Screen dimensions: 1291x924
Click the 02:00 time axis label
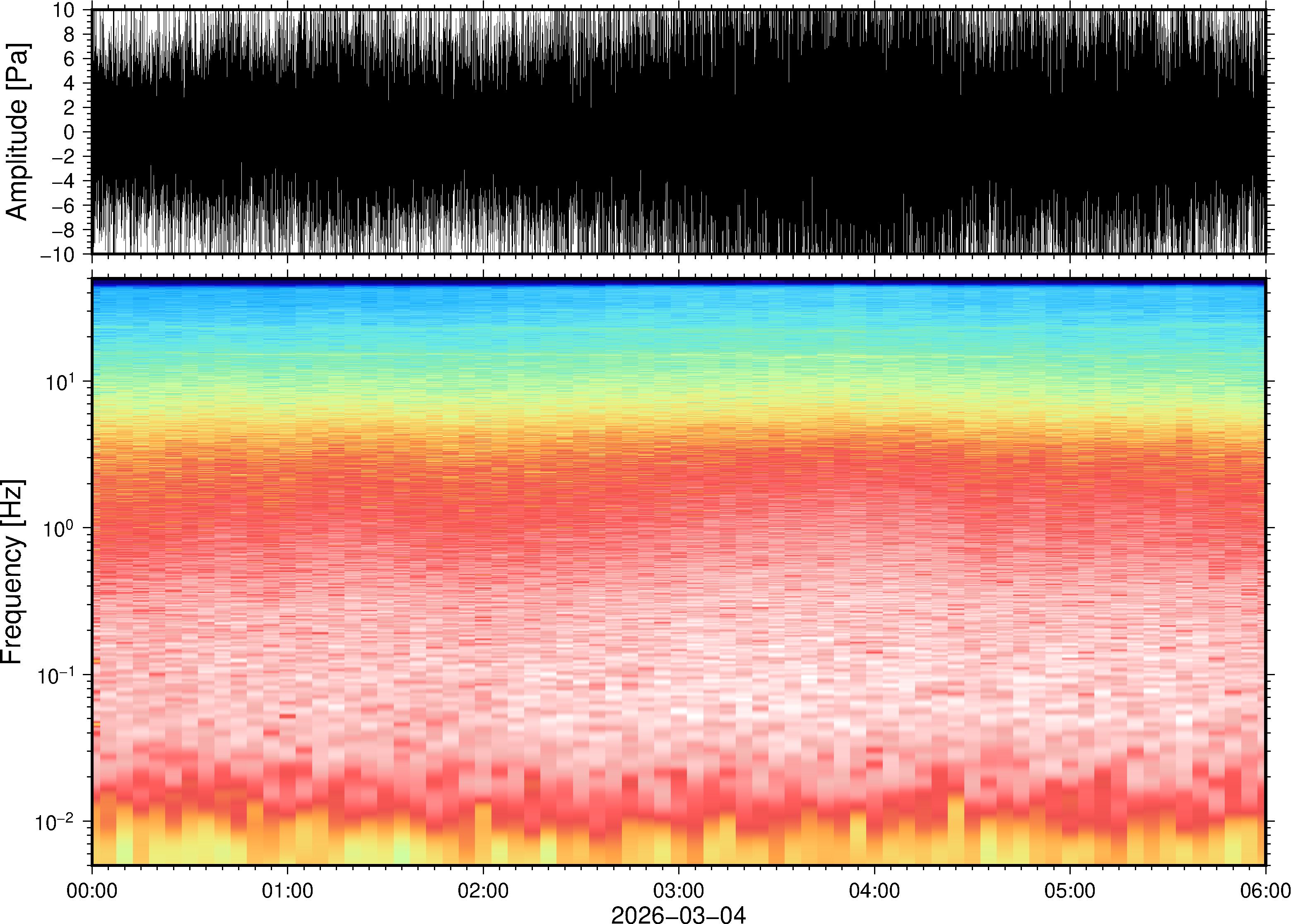pyautogui.click(x=483, y=890)
